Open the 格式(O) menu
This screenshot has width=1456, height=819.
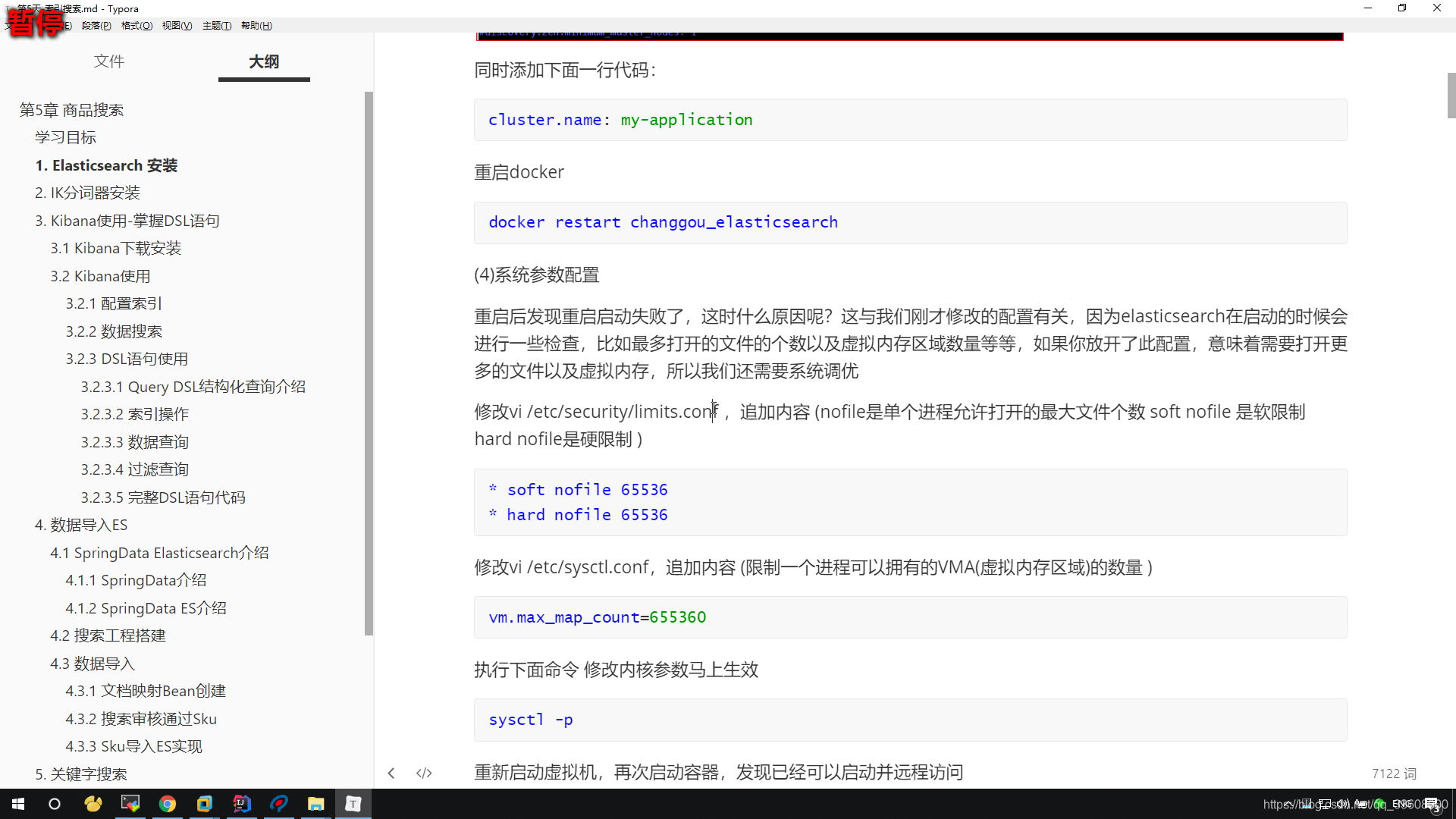point(136,25)
